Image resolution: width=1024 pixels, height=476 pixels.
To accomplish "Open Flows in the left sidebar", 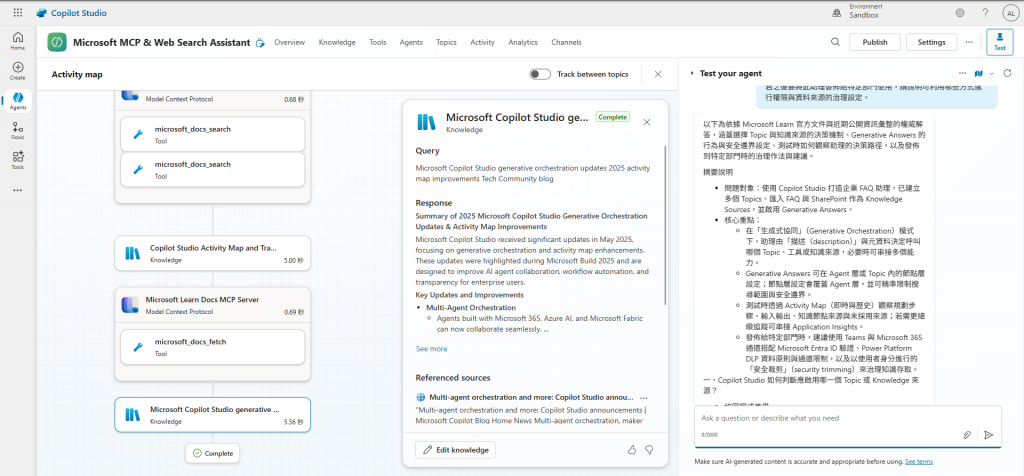I will (x=18, y=131).
